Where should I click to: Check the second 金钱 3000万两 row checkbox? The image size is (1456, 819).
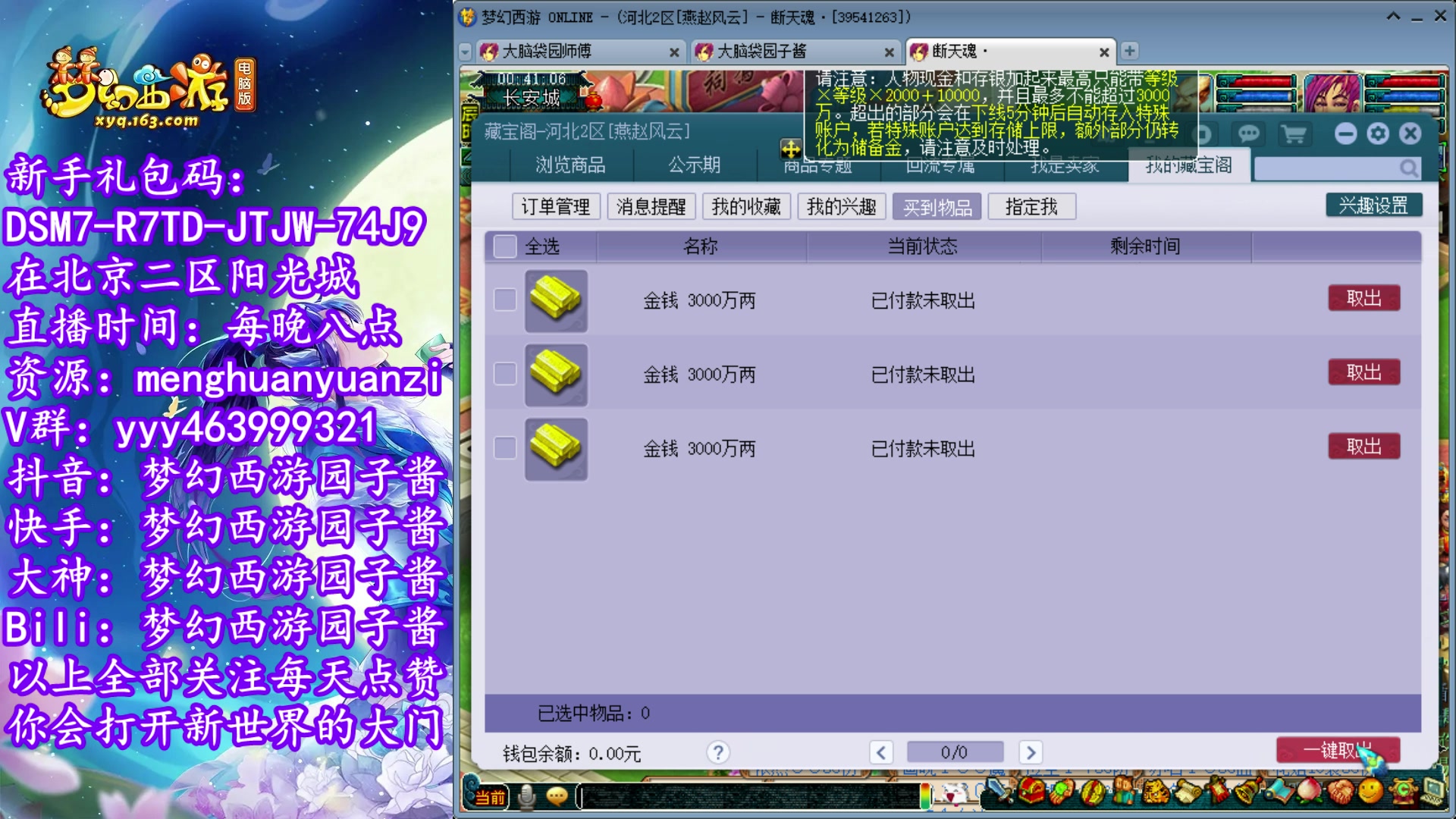coord(505,373)
